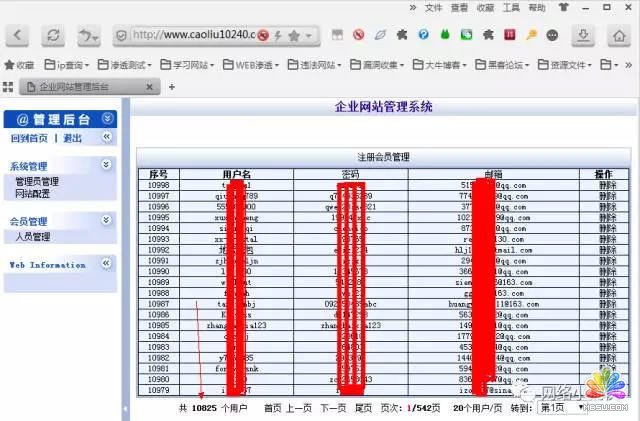
Task: Collapse the 会员管理 sidebar section
Action: (107, 220)
